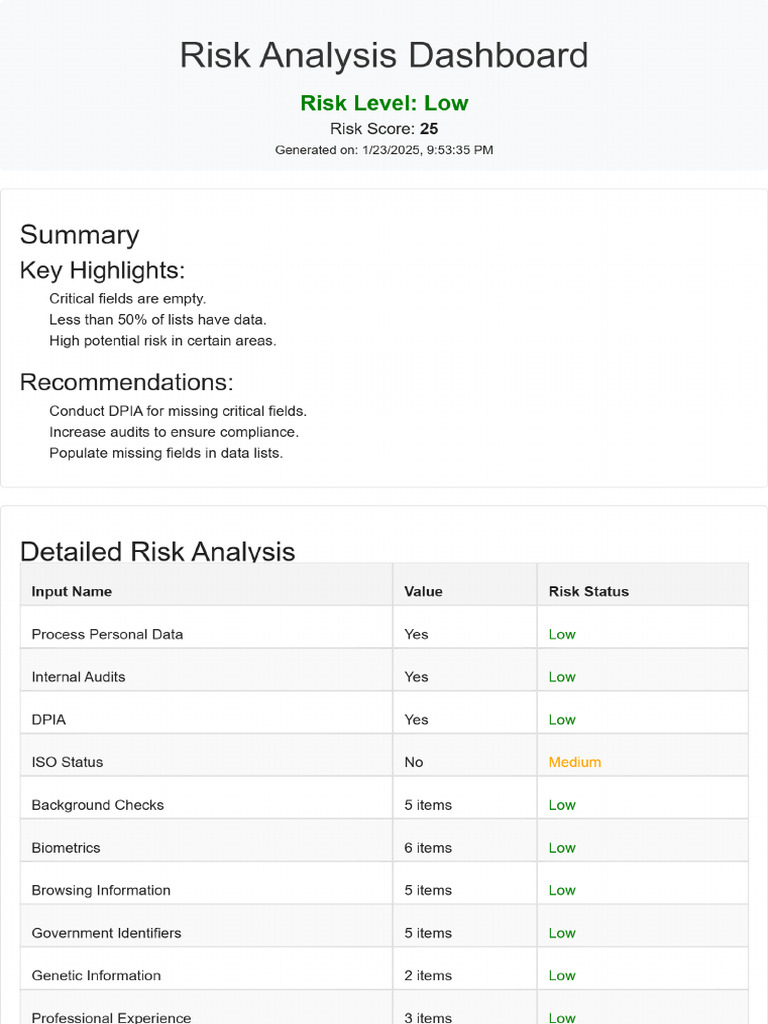This screenshot has height=1024, width=768.
Task: Click the Medium status for ISO Status
Action: tap(575, 762)
